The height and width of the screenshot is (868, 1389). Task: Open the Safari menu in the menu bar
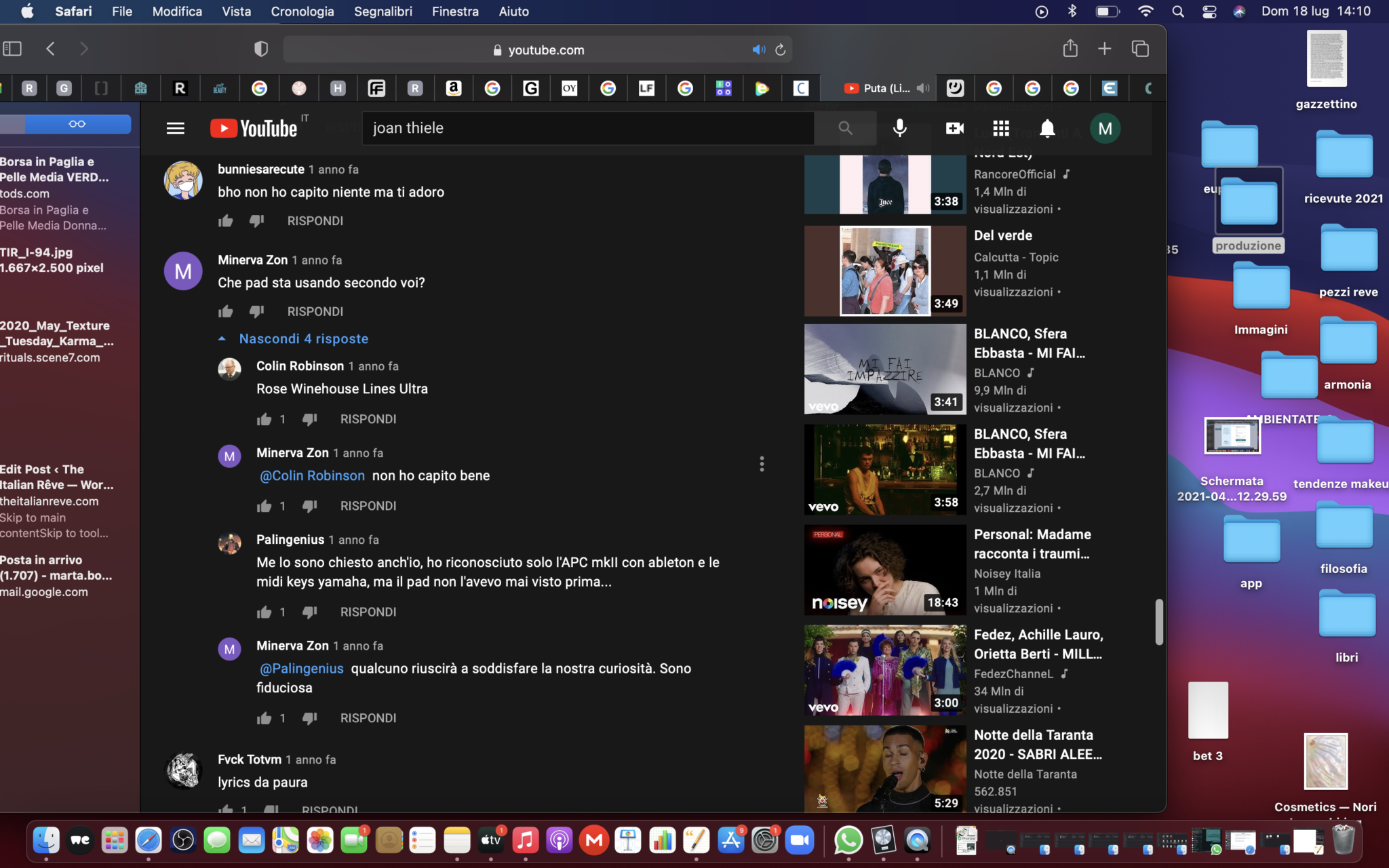73,12
